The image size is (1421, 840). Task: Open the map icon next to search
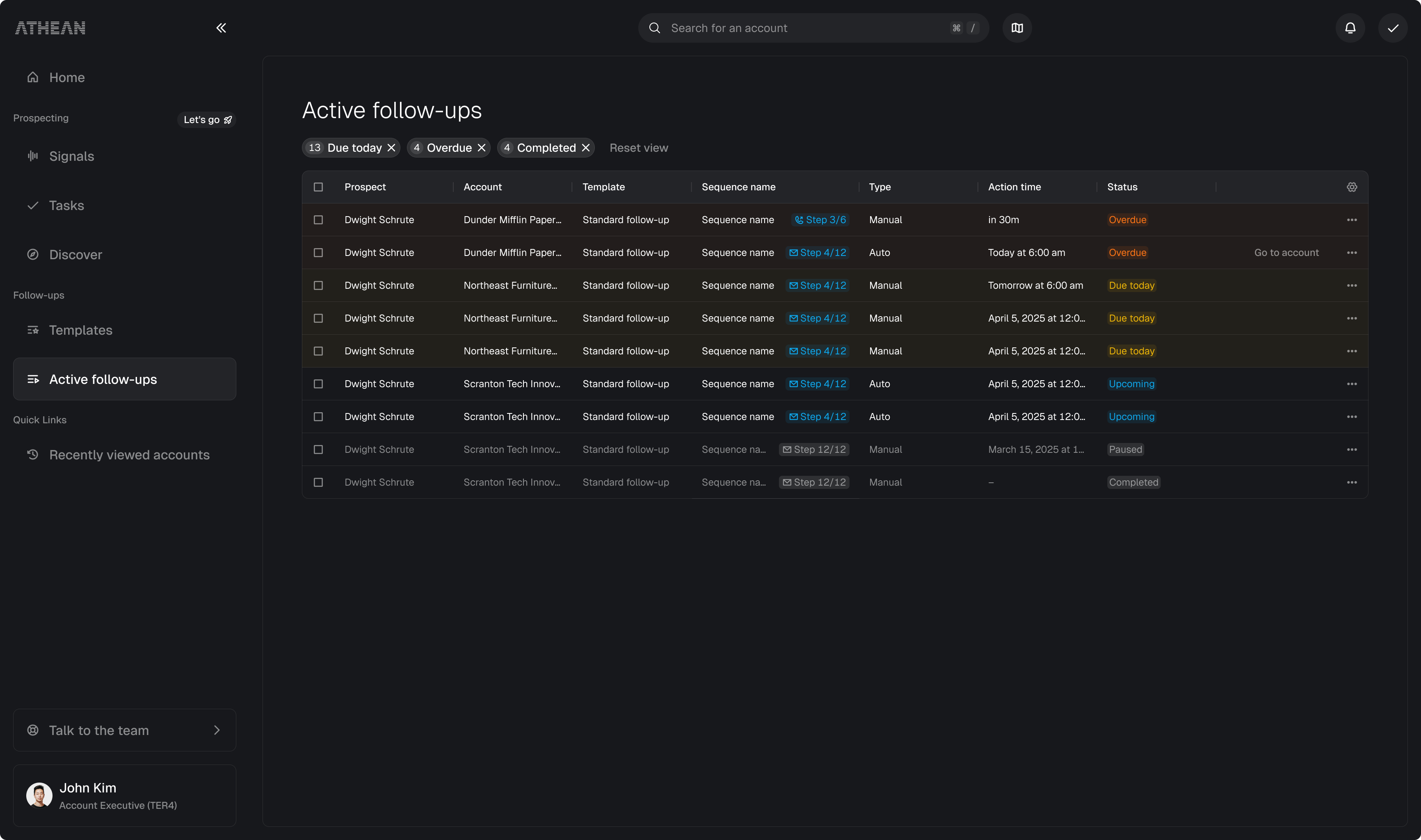tap(1017, 28)
